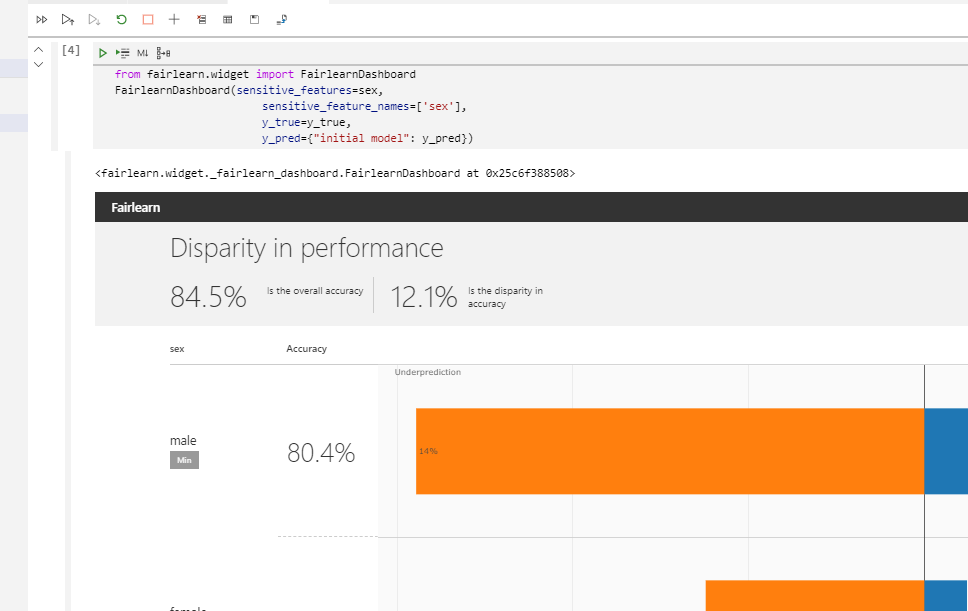Click the 'sex' column header
Viewport: 968px width, 611px height.
point(177,349)
